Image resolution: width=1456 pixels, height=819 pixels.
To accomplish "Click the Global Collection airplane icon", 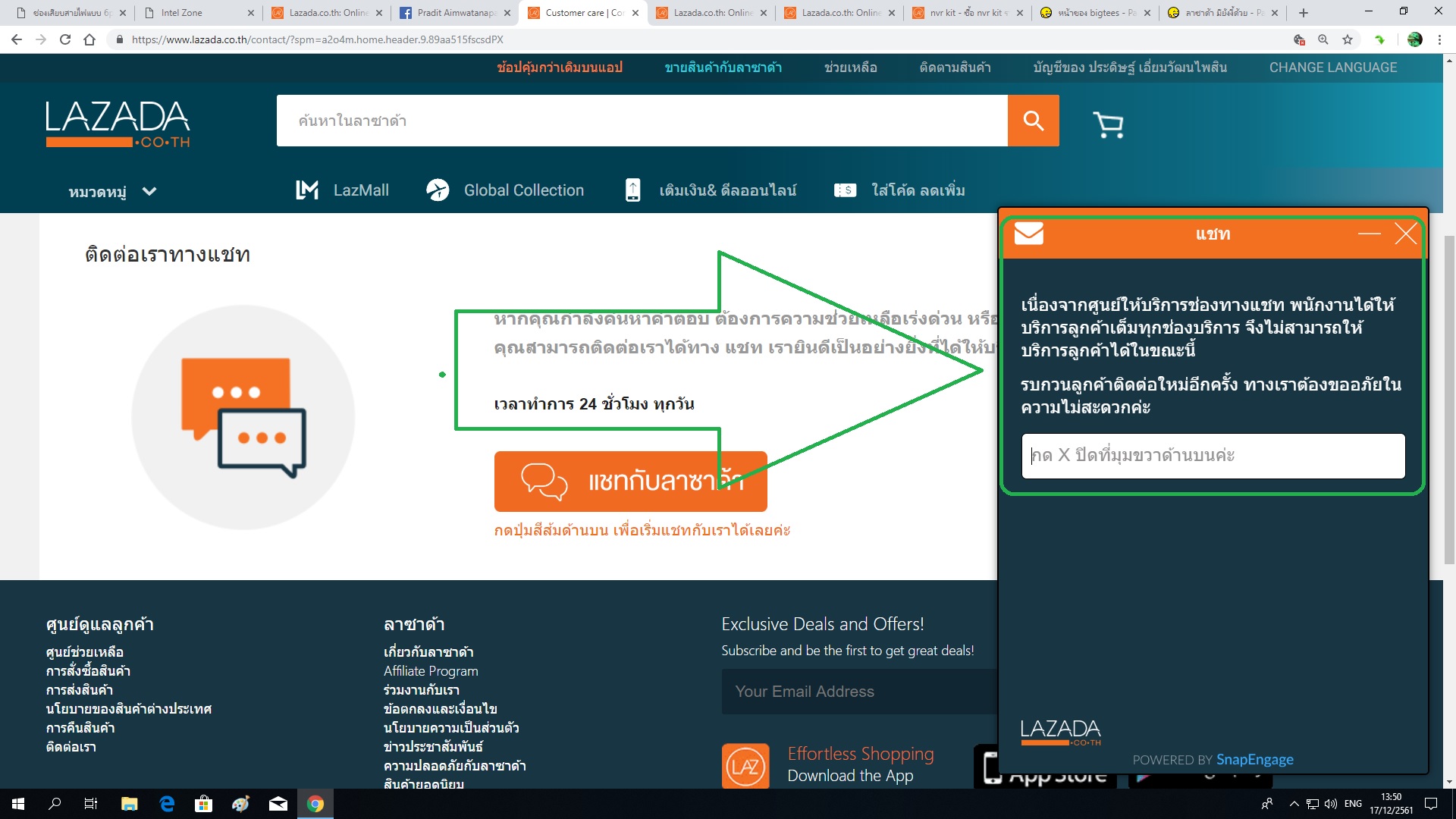I will pos(438,190).
